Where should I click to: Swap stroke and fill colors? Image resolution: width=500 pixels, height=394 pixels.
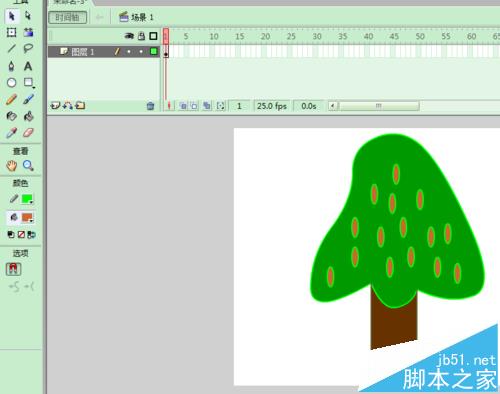[31, 235]
